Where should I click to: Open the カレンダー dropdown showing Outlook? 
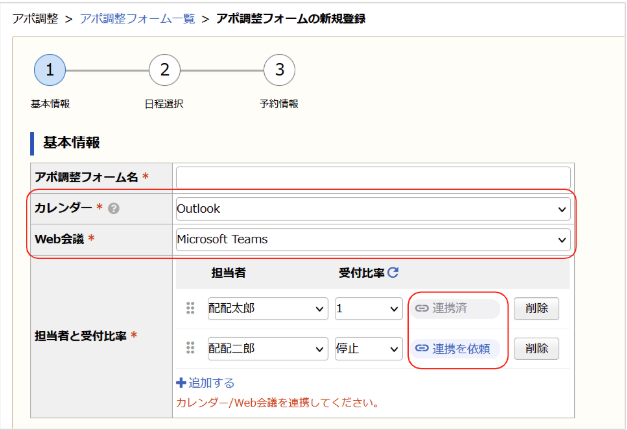(x=372, y=210)
